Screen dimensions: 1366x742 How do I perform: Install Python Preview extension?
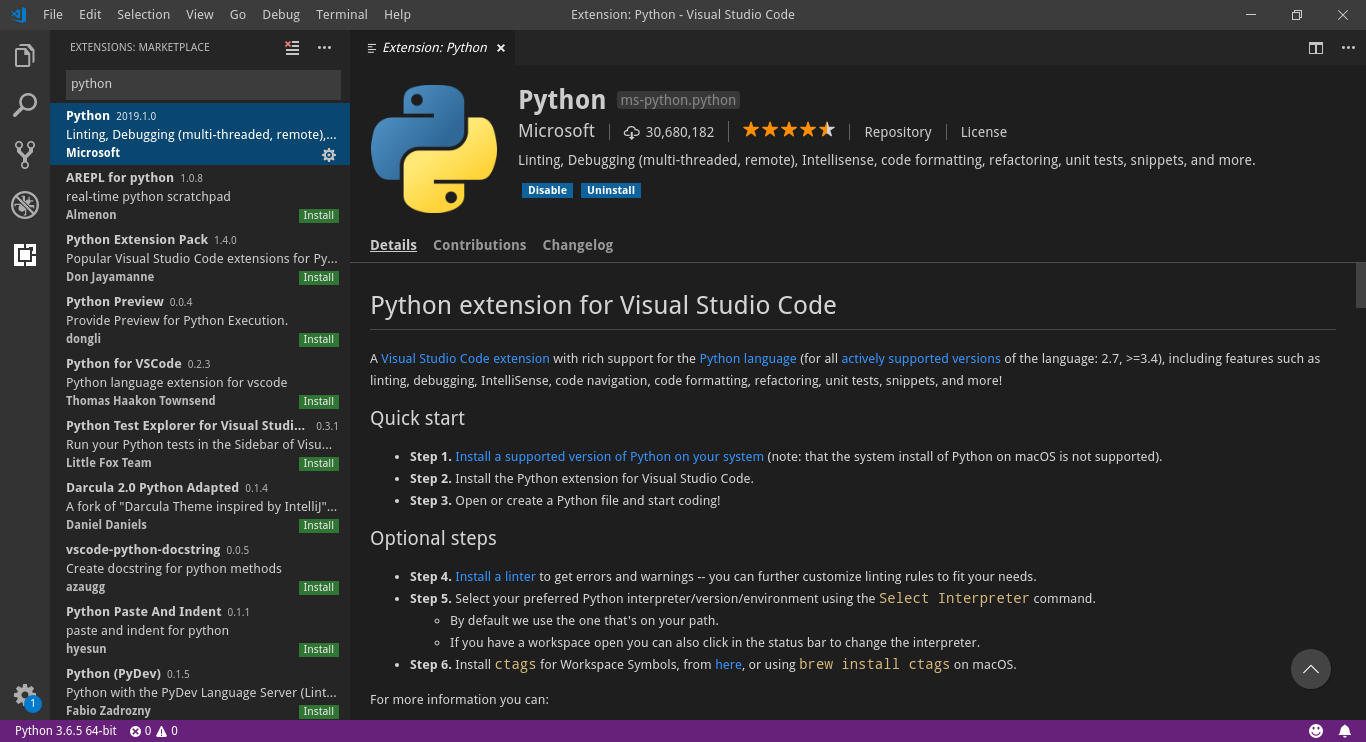pyautogui.click(x=319, y=340)
